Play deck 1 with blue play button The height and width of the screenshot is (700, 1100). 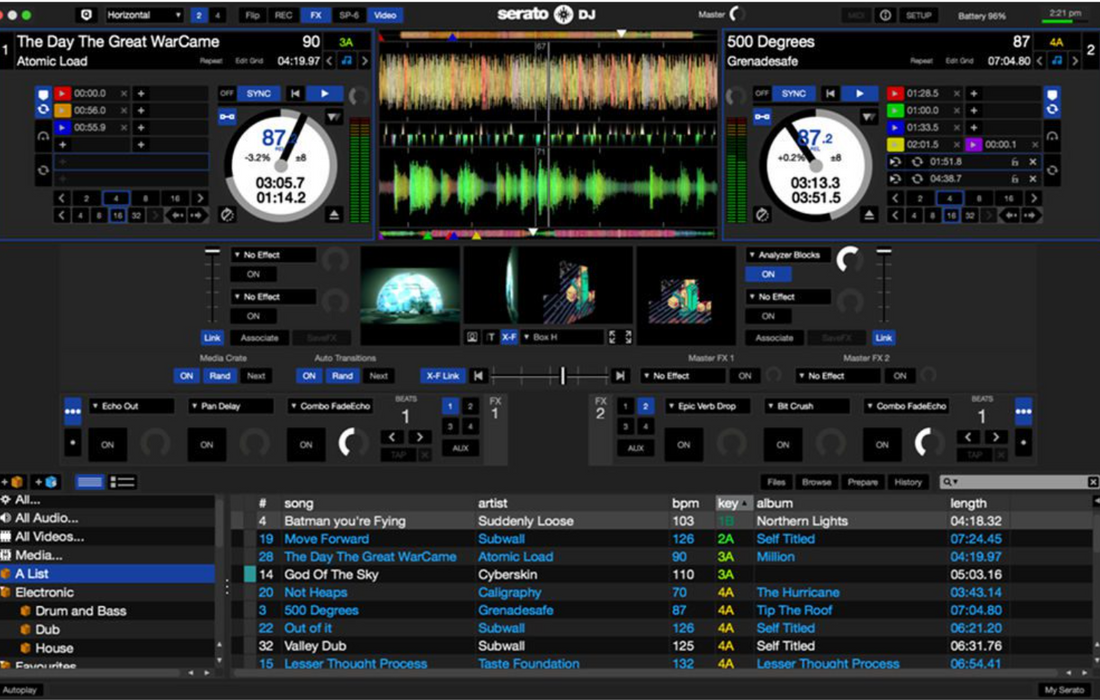point(324,93)
